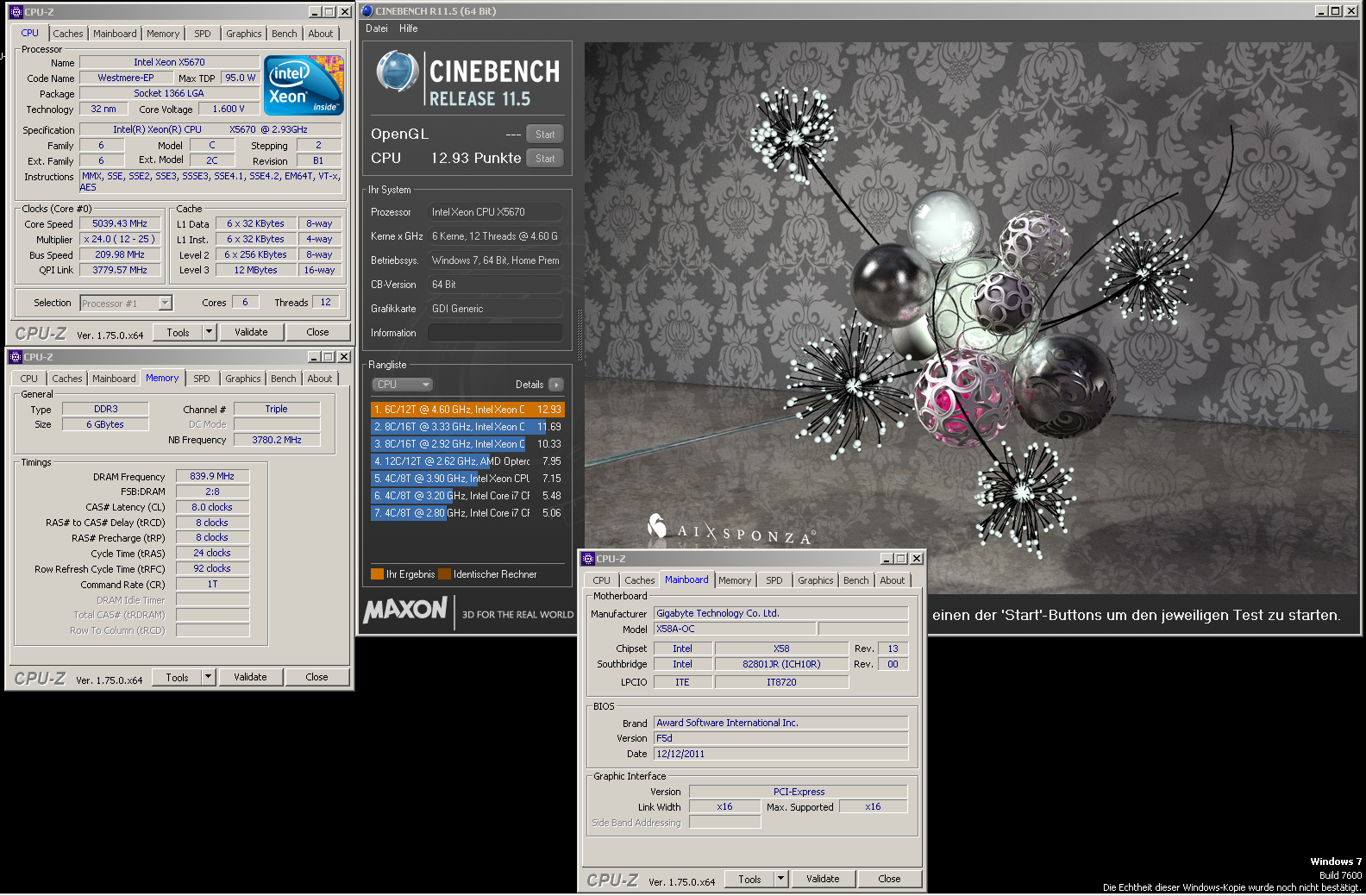
Task: Select ranking entry 8C/16T @ 2.92 GHz
Action: 467,444
